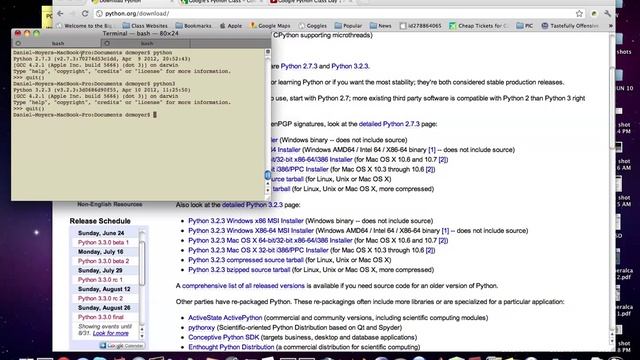The image size is (640, 360).
Task: Click the Google Calendar plus button
Action: coord(122,346)
